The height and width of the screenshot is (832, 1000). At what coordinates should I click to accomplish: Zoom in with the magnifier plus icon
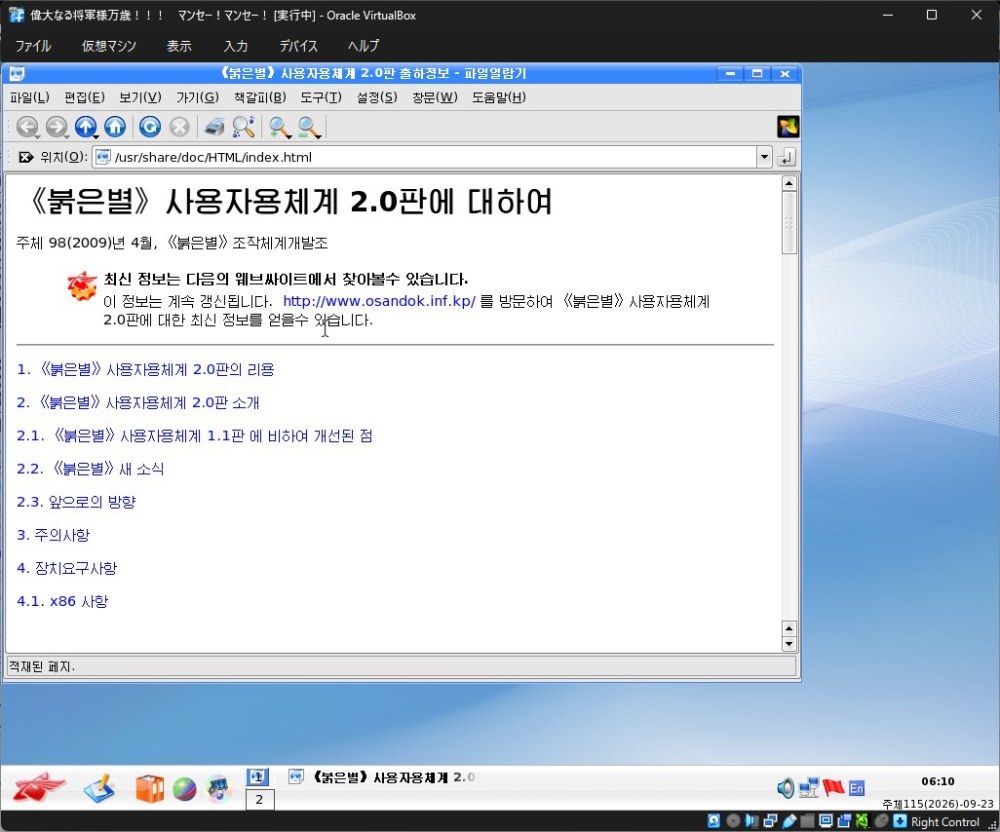pos(278,127)
